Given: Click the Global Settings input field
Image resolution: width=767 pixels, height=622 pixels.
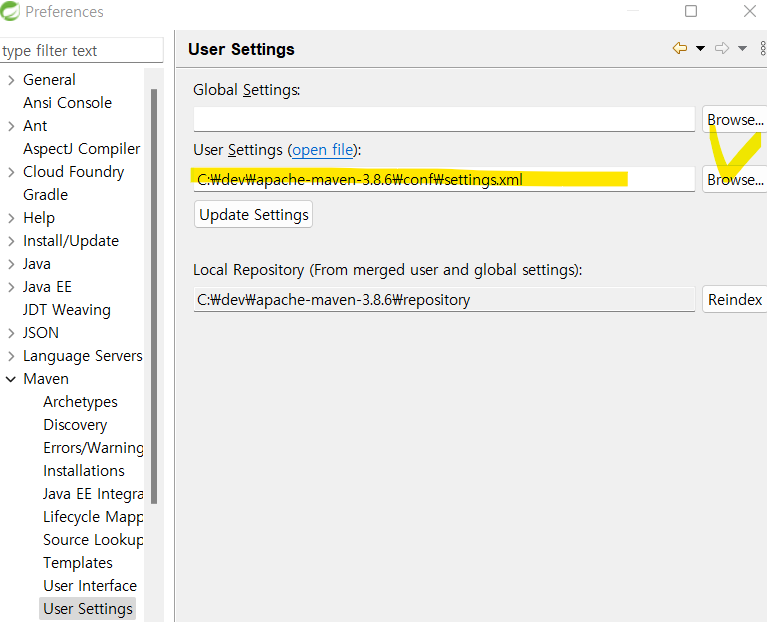Looking at the screenshot, I should tap(444, 119).
